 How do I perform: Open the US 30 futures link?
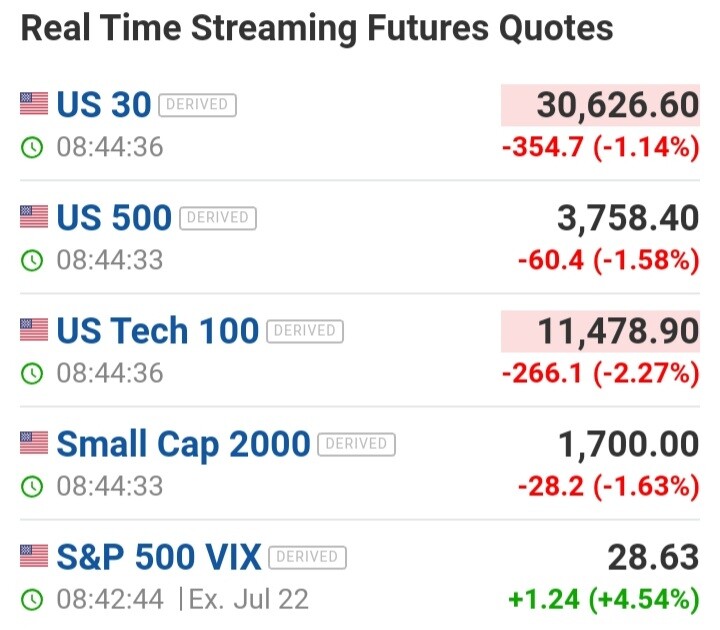click(x=104, y=105)
